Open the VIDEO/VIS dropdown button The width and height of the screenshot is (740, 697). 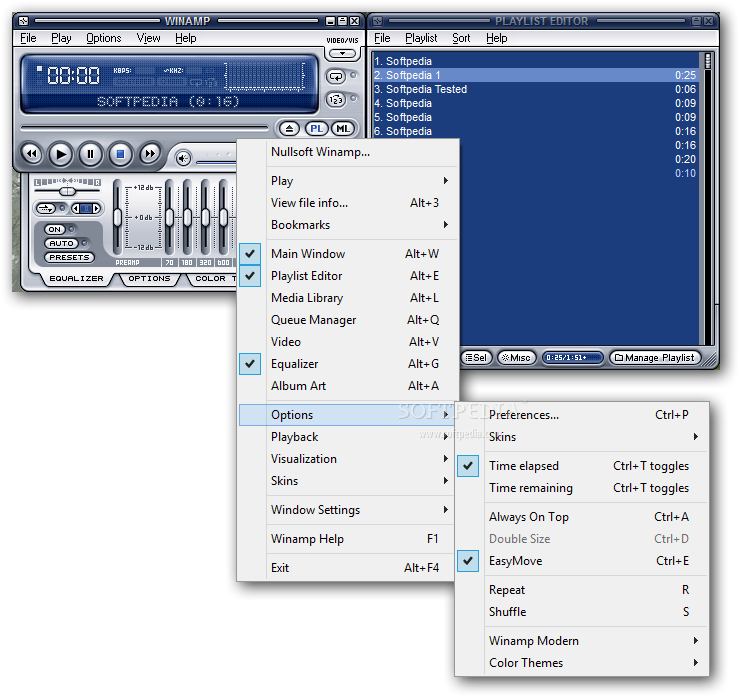(x=342, y=53)
